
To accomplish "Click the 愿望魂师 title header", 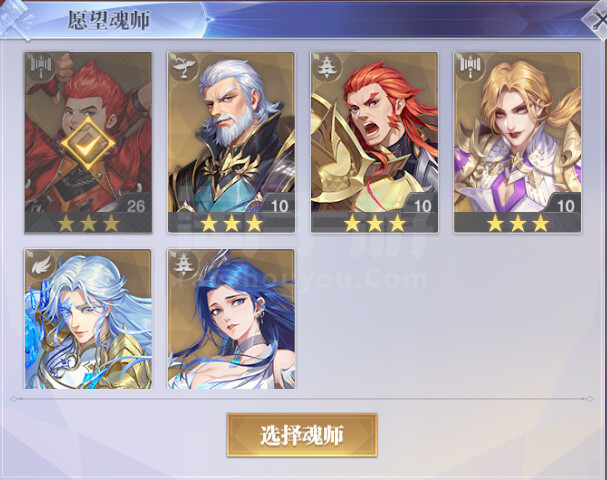I will coord(109,20).
